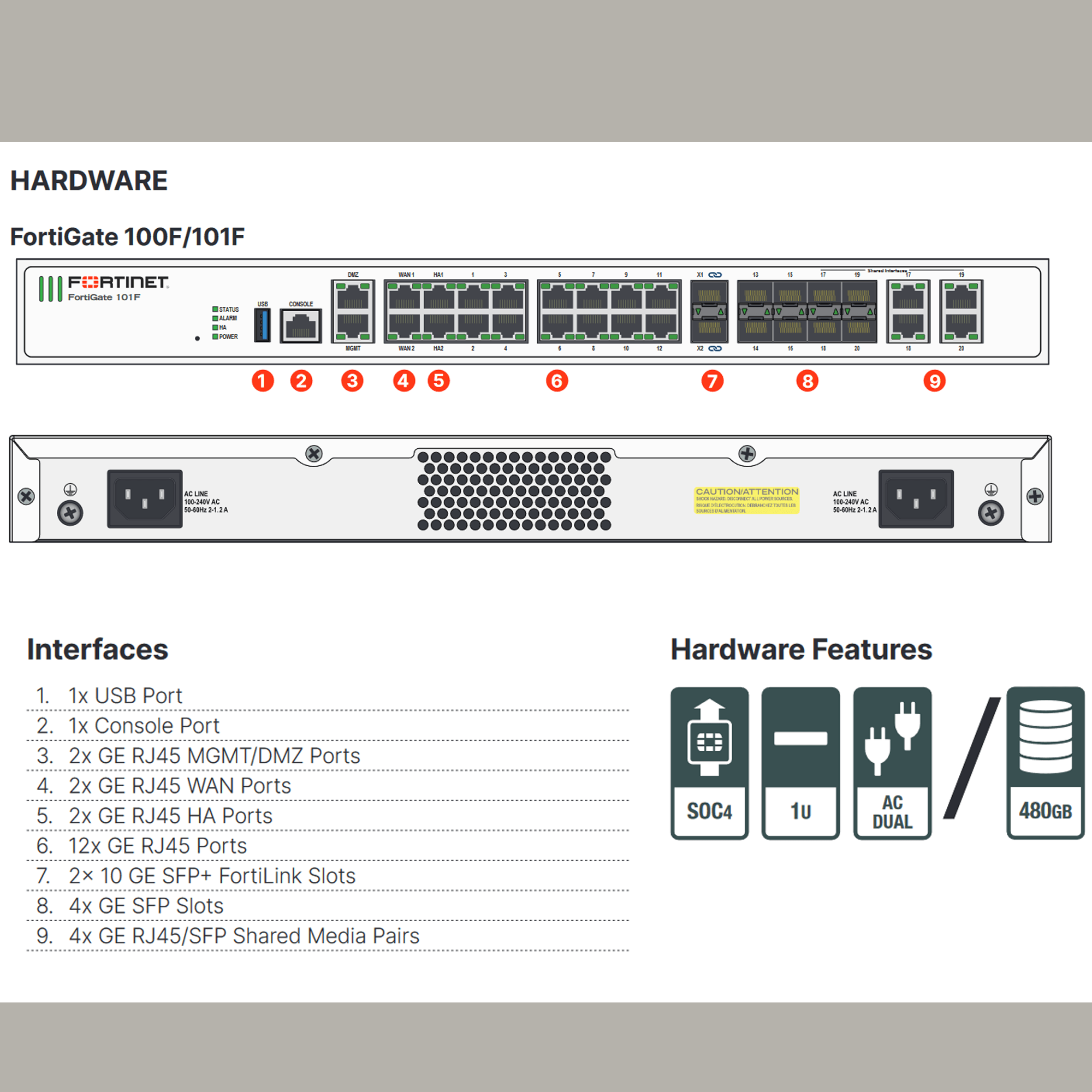Click the HA LED indicator
The height and width of the screenshot is (1092, 1092).
pyautogui.click(x=215, y=327)
